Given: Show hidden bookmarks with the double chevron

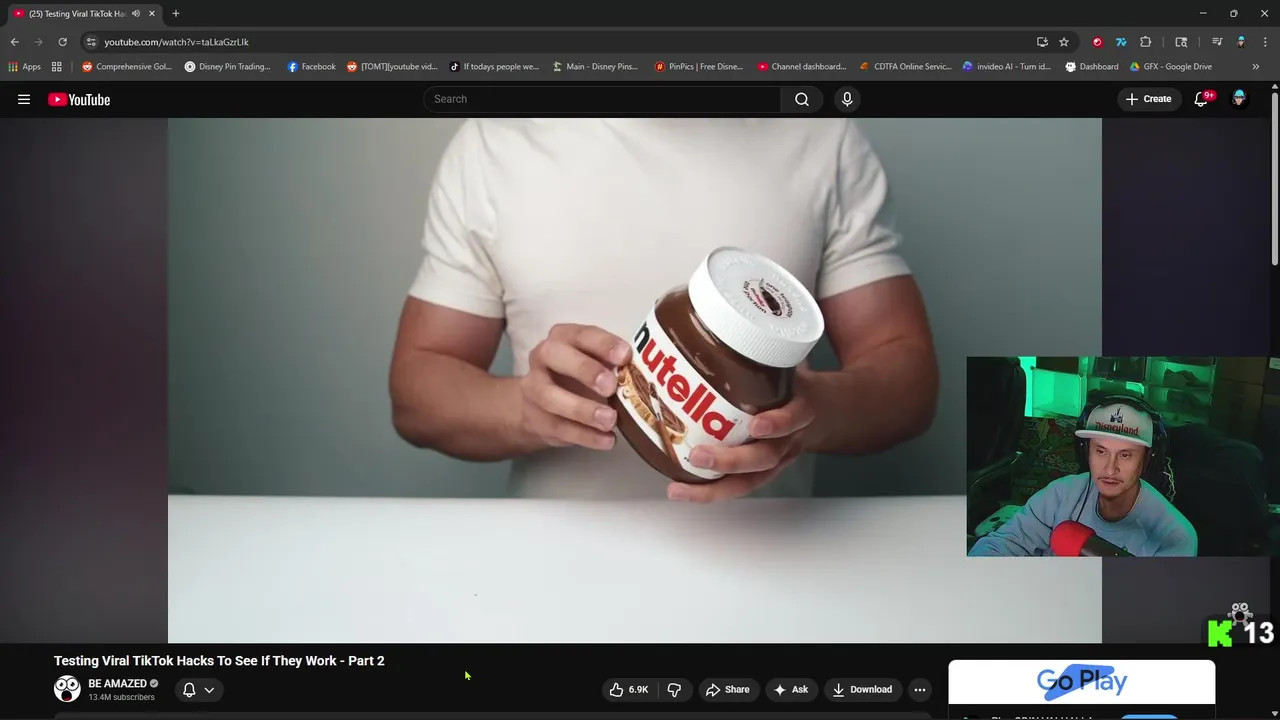Looking at the screenshot, I should point(1256,67).
